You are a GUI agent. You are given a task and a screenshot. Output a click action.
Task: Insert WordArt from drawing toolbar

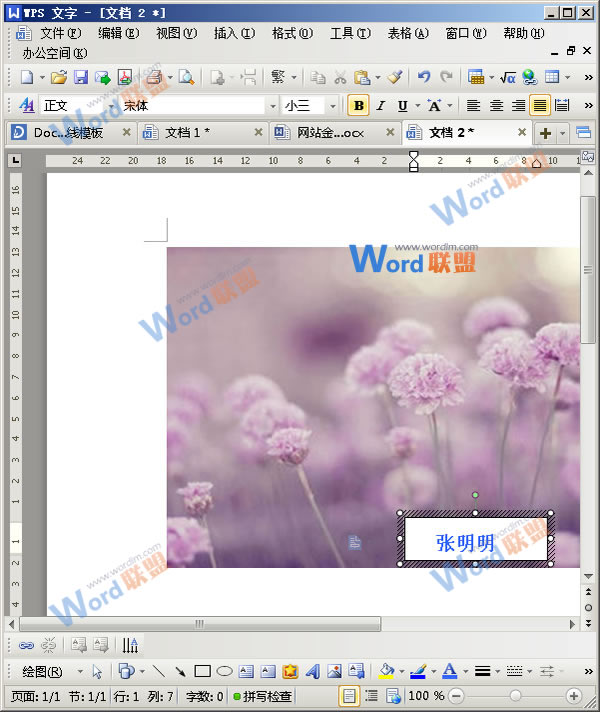tap(313, 671)
